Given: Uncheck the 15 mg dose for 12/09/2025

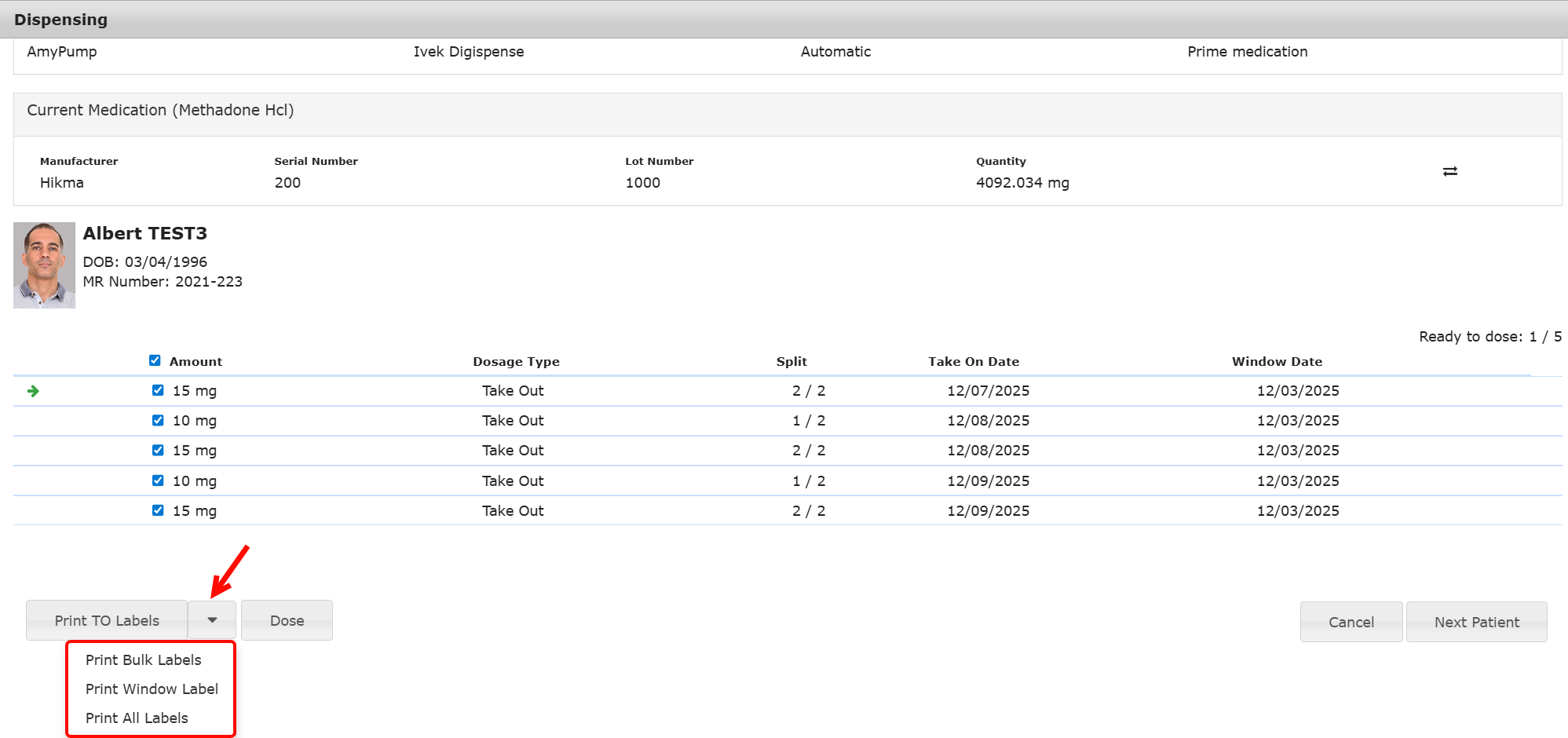Looking at the screenshot, I should tap(158, 510).
